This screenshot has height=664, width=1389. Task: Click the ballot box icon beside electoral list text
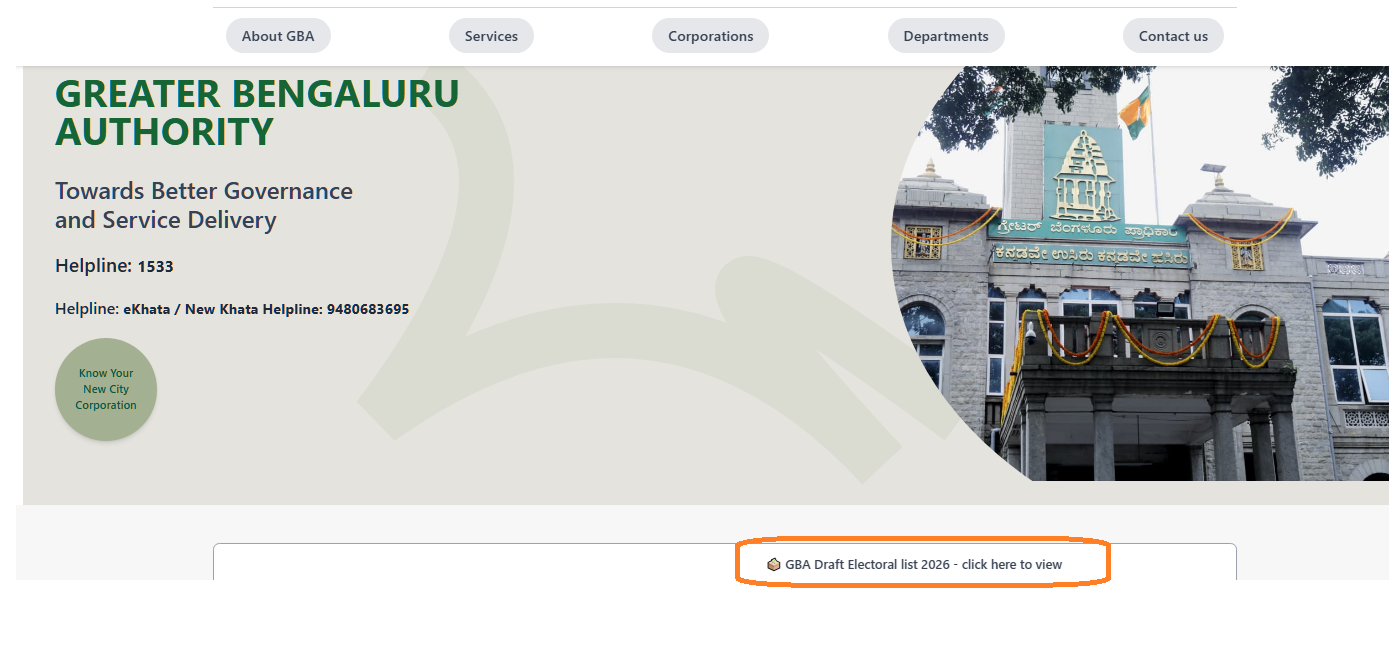click(773, 563)
